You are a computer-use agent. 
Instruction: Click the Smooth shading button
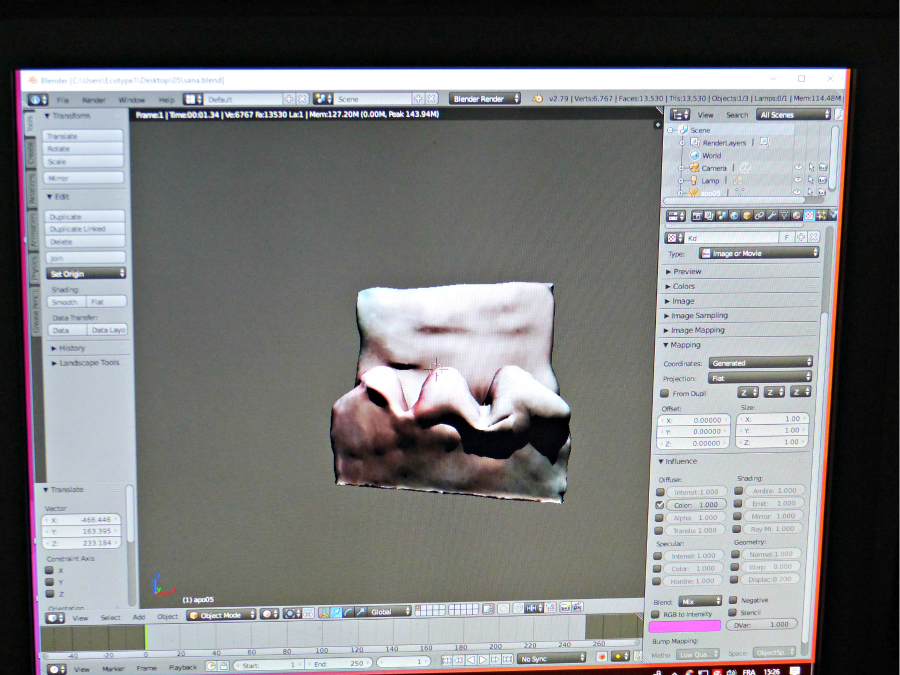tap(65, 301)
